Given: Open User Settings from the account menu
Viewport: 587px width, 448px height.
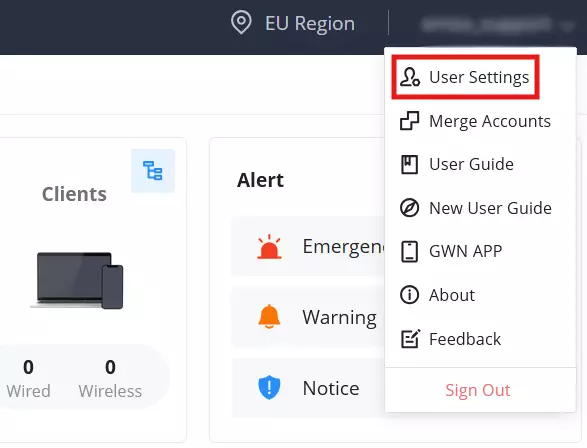Looking at the screenshot, I should [x=465, y=77].
